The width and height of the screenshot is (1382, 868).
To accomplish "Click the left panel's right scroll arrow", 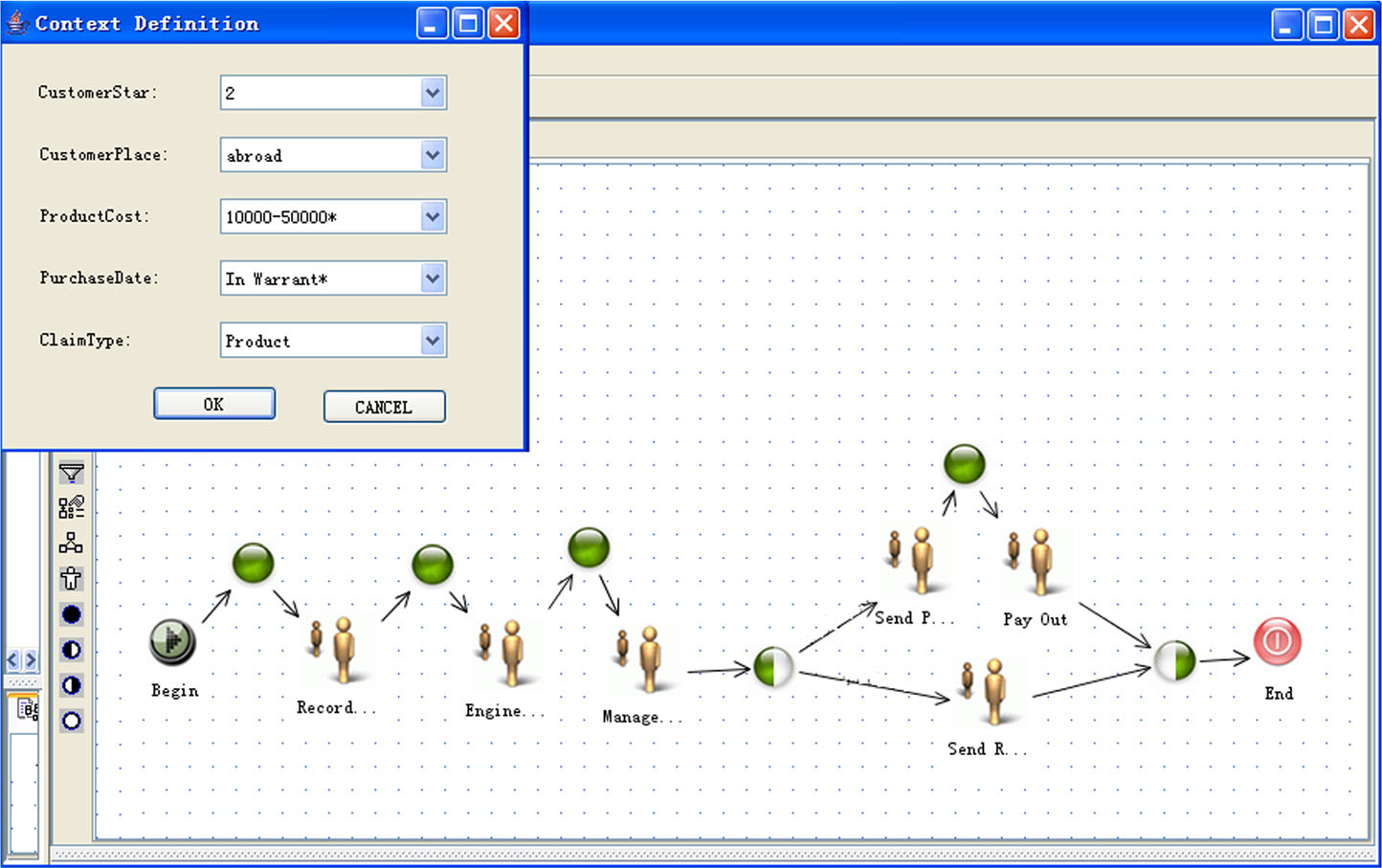I will pyautogui.click(x=31, y=659).
